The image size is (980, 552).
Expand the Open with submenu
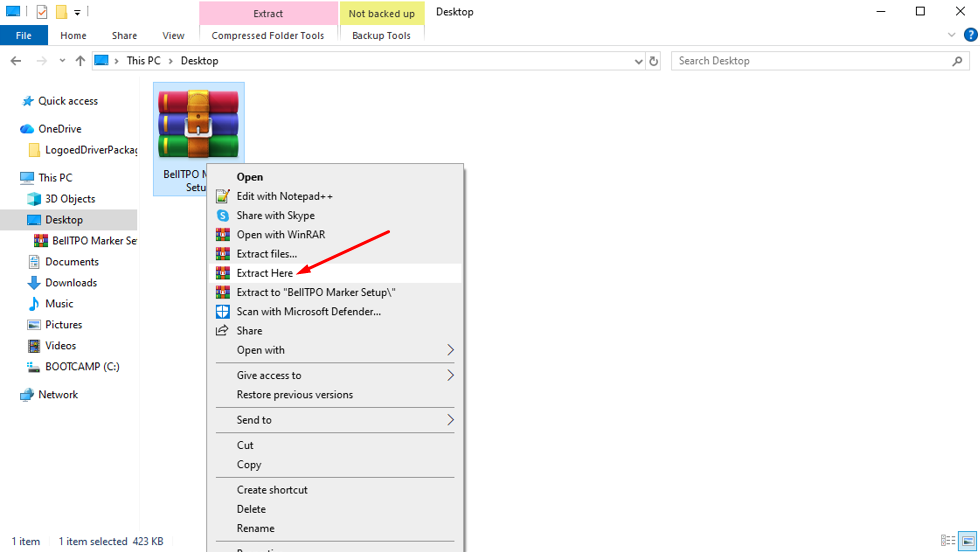[450, 350]
